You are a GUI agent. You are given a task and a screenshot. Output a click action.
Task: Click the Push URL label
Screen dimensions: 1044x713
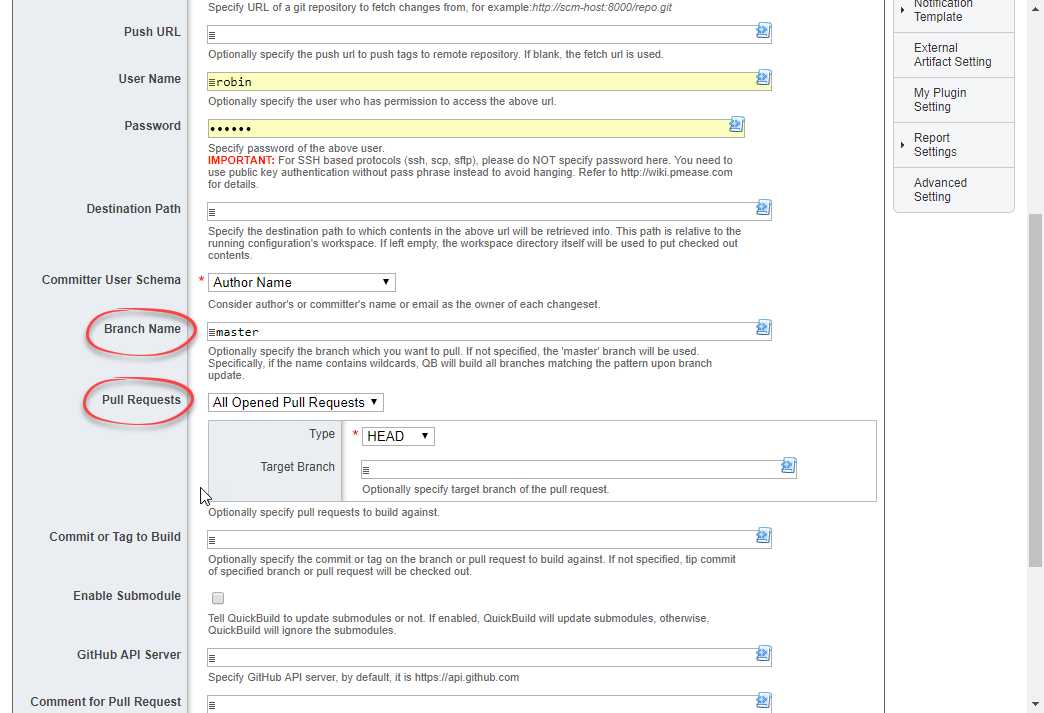[x=152, y=32]
